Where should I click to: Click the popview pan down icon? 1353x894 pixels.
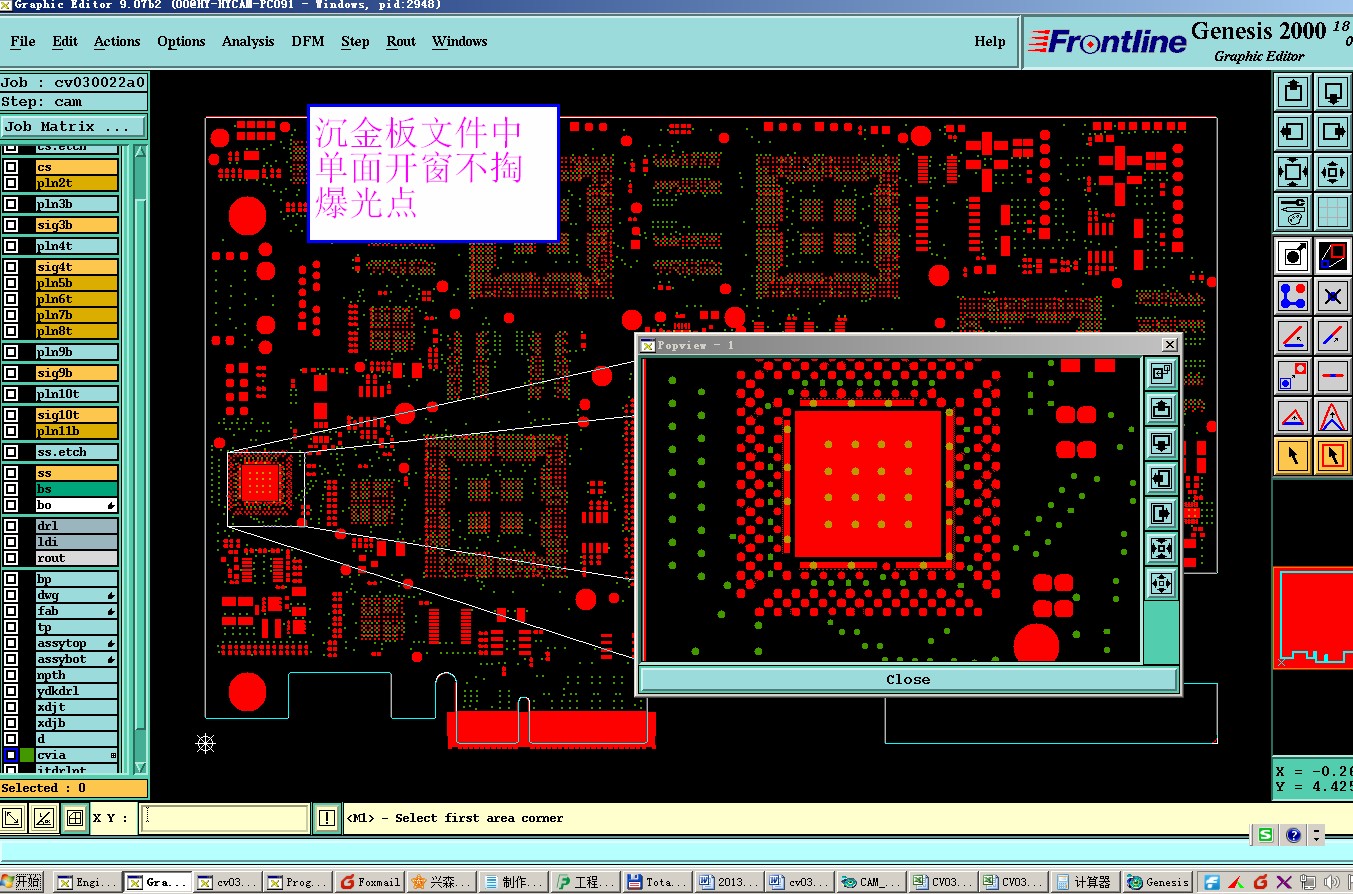point(1161,443)
